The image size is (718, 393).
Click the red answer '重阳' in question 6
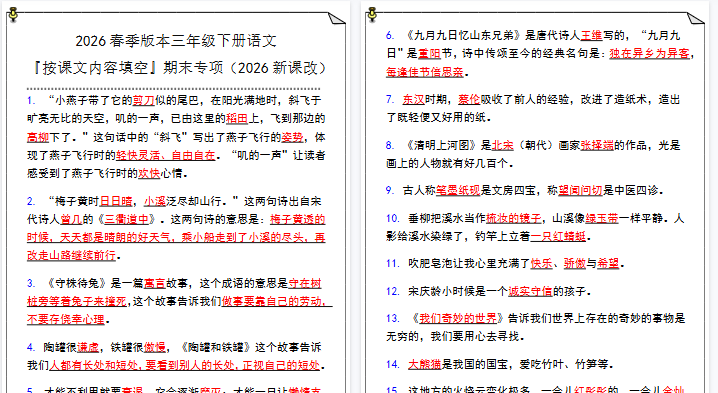pyautogui.click(x=430, y=54)
